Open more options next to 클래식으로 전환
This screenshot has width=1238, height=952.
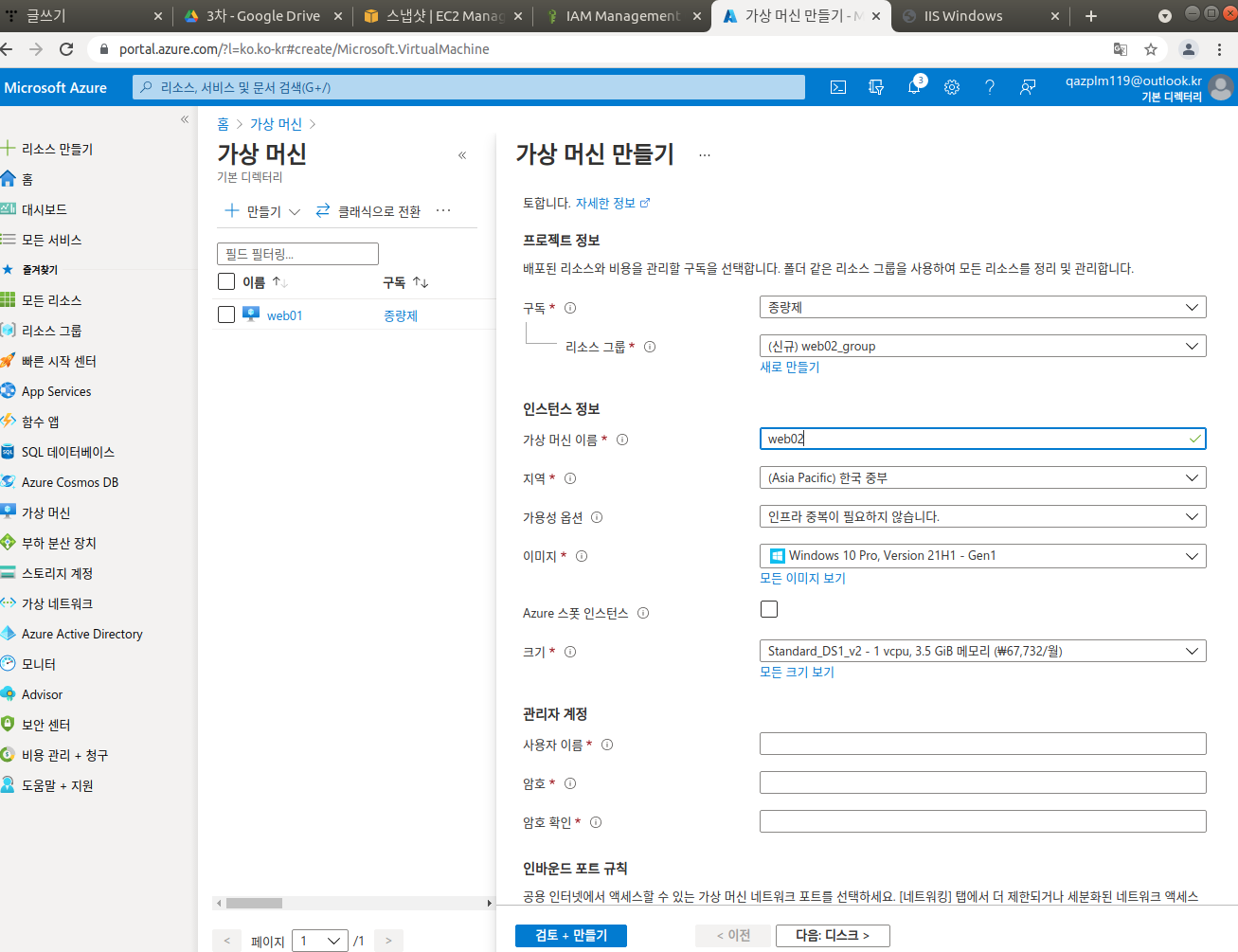[443, 210]
